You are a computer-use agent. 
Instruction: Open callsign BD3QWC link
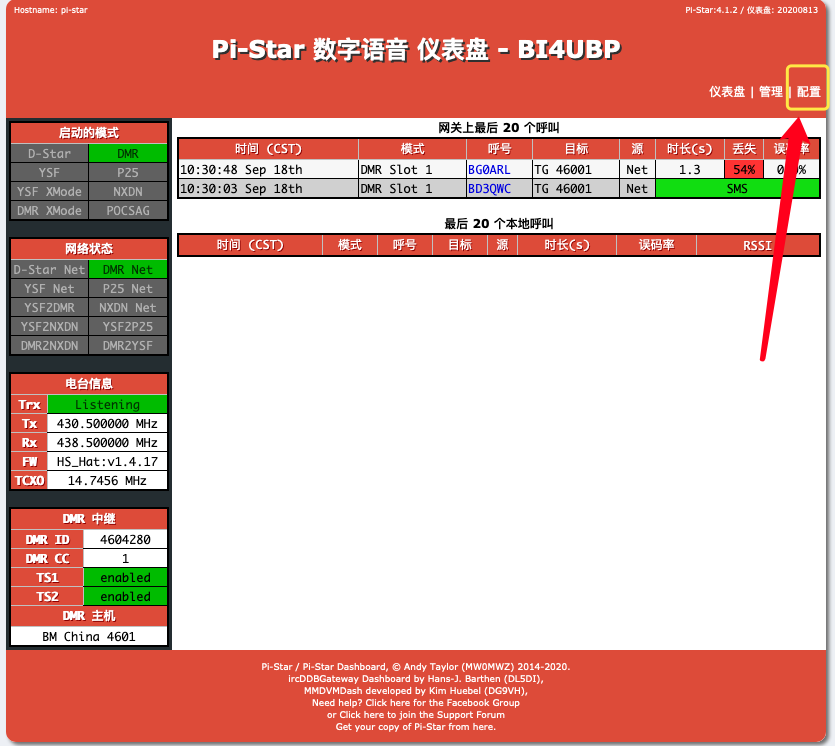[x=489, y=189]
